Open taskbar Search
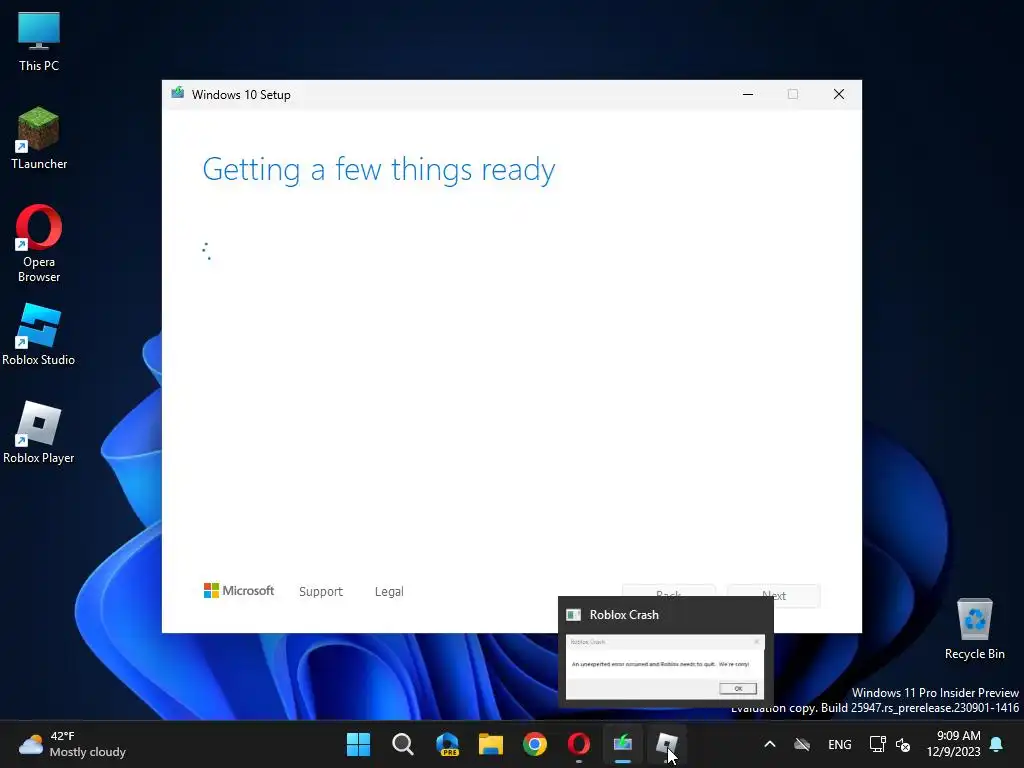The image size is (1024, 768). (402, 744)
